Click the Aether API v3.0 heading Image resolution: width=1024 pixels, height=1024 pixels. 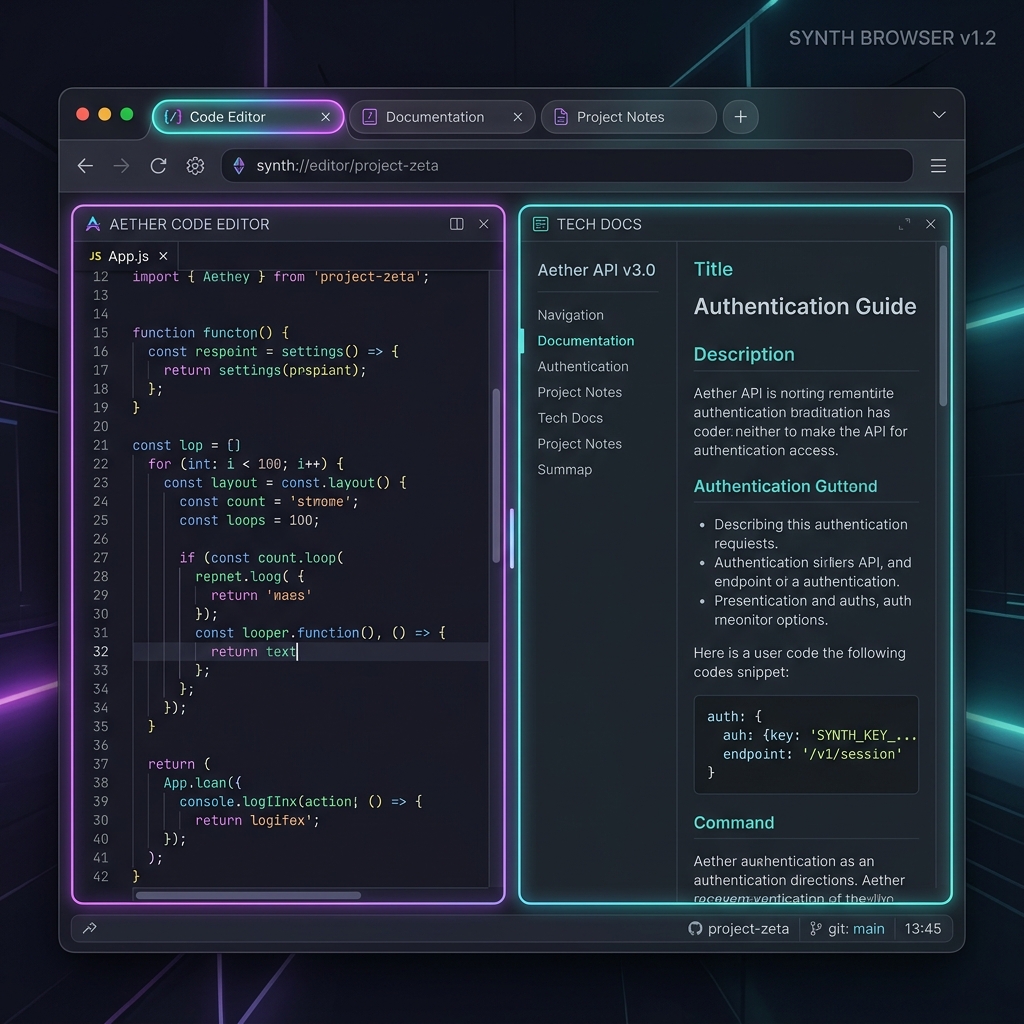point(596,270)
